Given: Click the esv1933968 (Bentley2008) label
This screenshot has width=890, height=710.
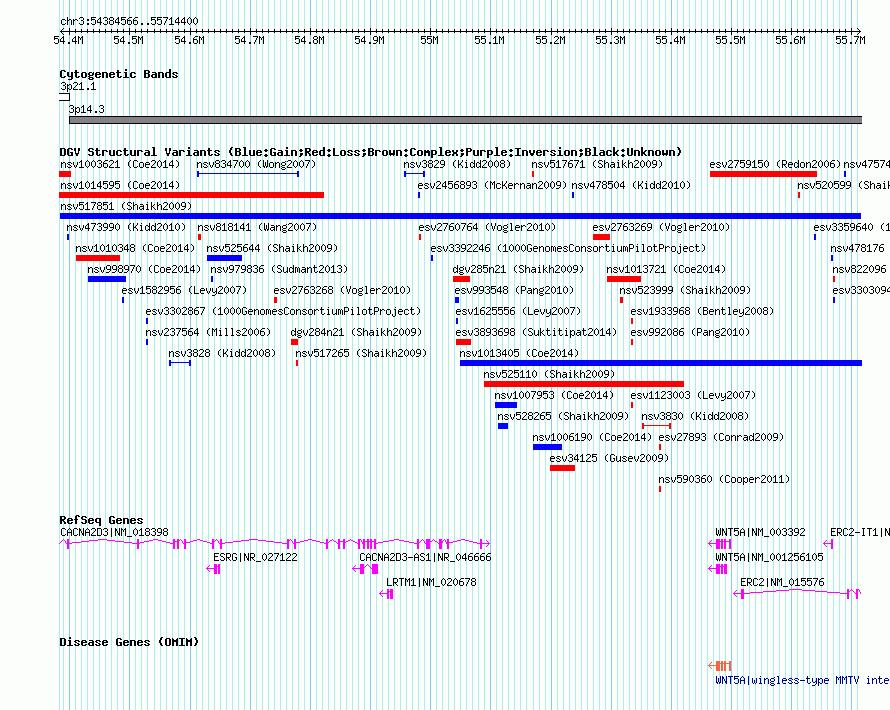Looking at the screenshot, I should coord(702,312).
